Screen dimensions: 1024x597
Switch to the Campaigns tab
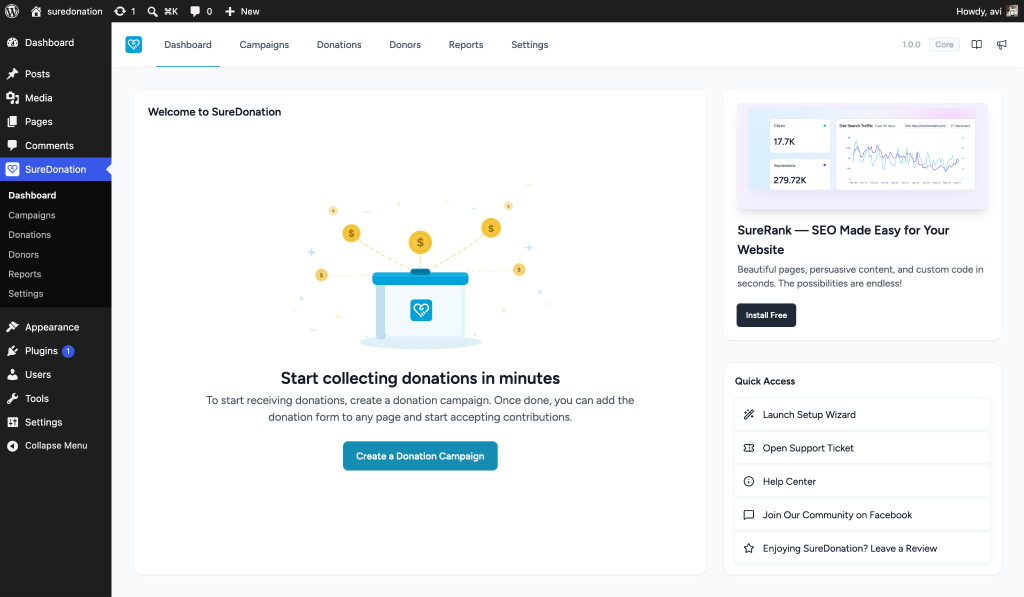[x=264, y=44]
